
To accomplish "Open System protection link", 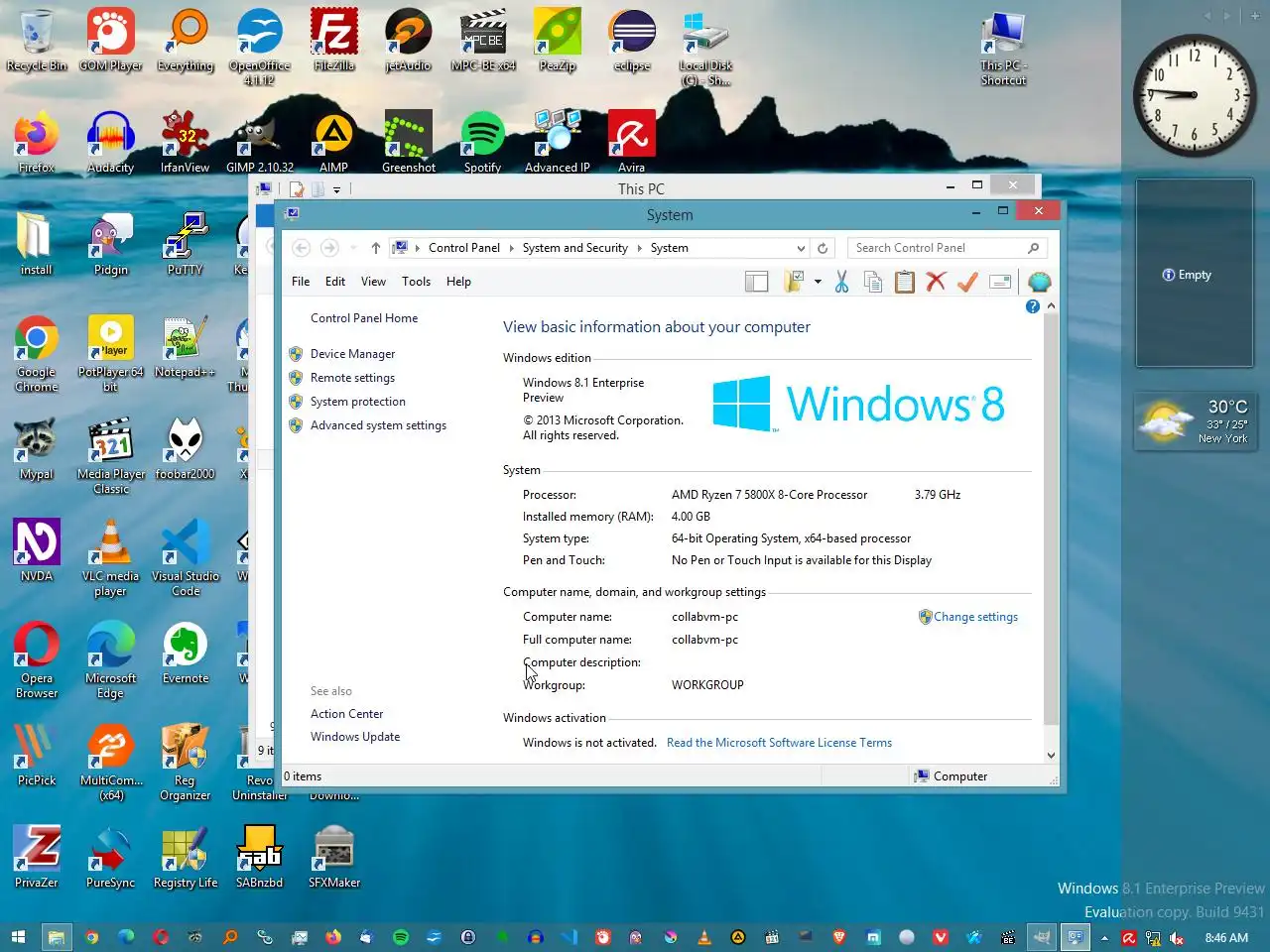I will point(357,402).
